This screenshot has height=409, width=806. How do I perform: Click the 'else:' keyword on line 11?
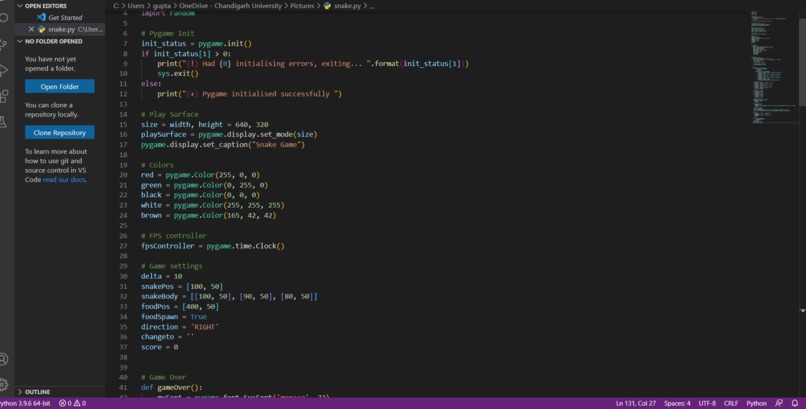[151, 83]
